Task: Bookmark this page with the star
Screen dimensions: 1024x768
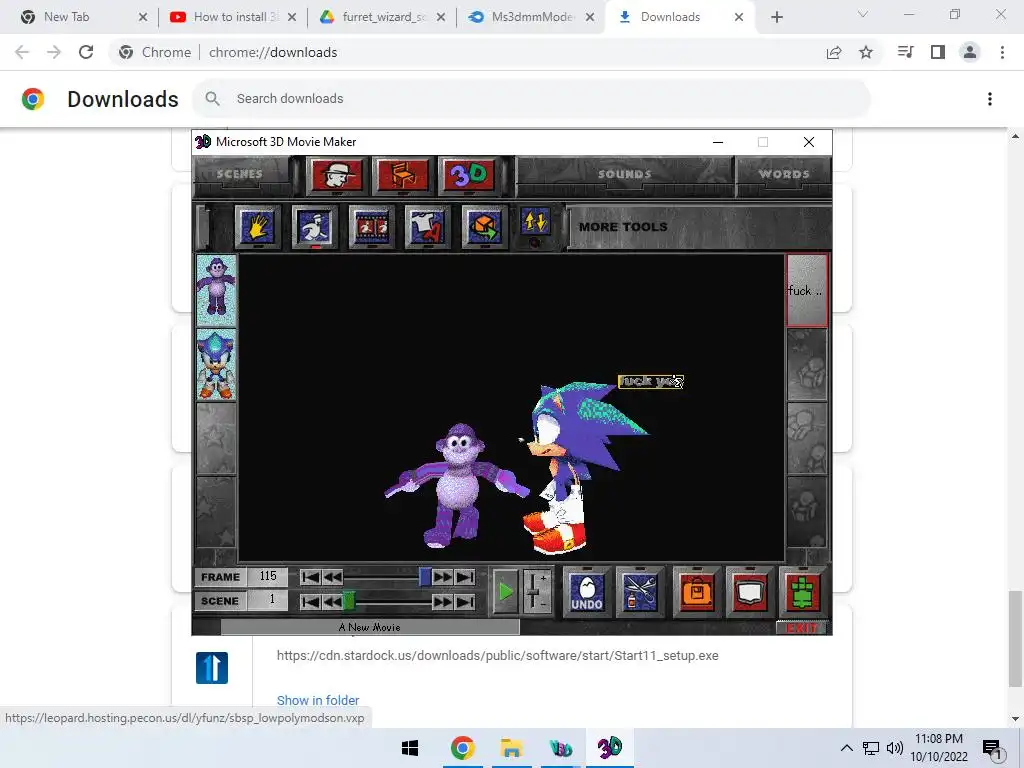Action: (866, 52)
